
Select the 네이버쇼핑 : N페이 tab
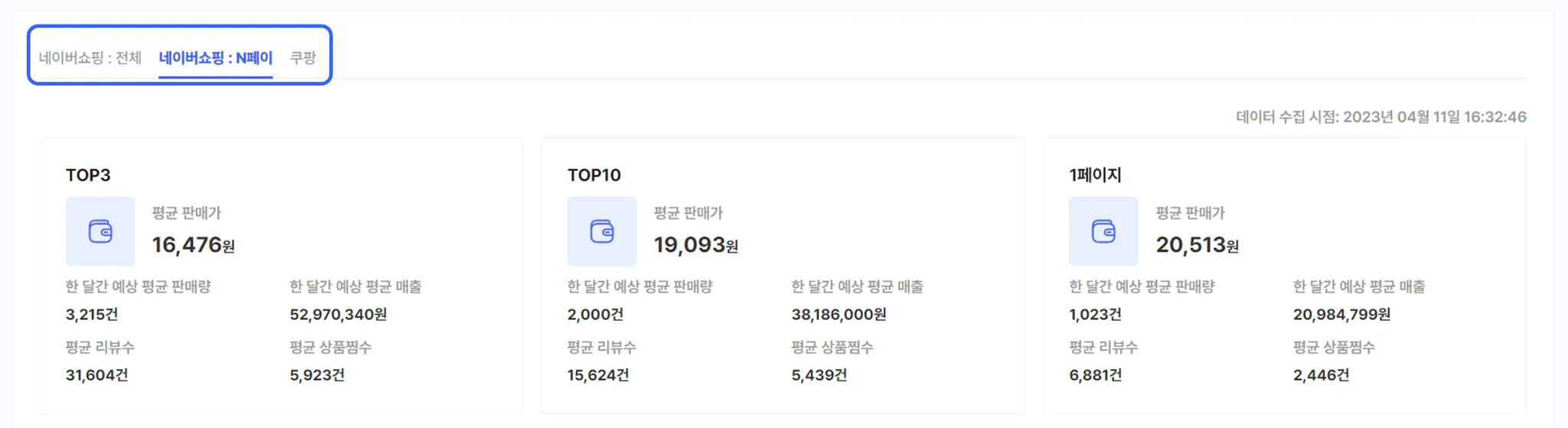[x=215, y=57]
